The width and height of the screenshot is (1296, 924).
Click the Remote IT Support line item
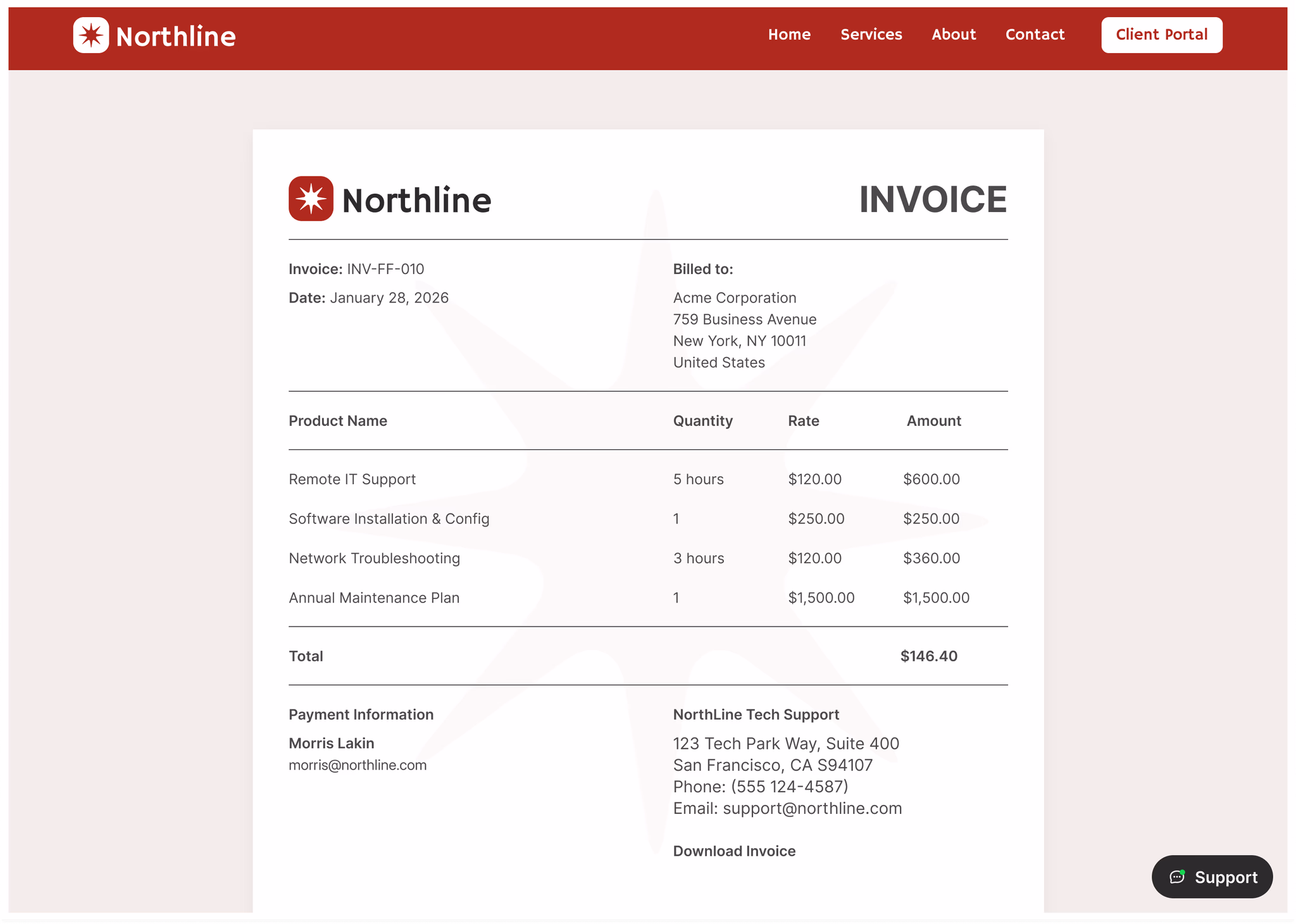352,479
